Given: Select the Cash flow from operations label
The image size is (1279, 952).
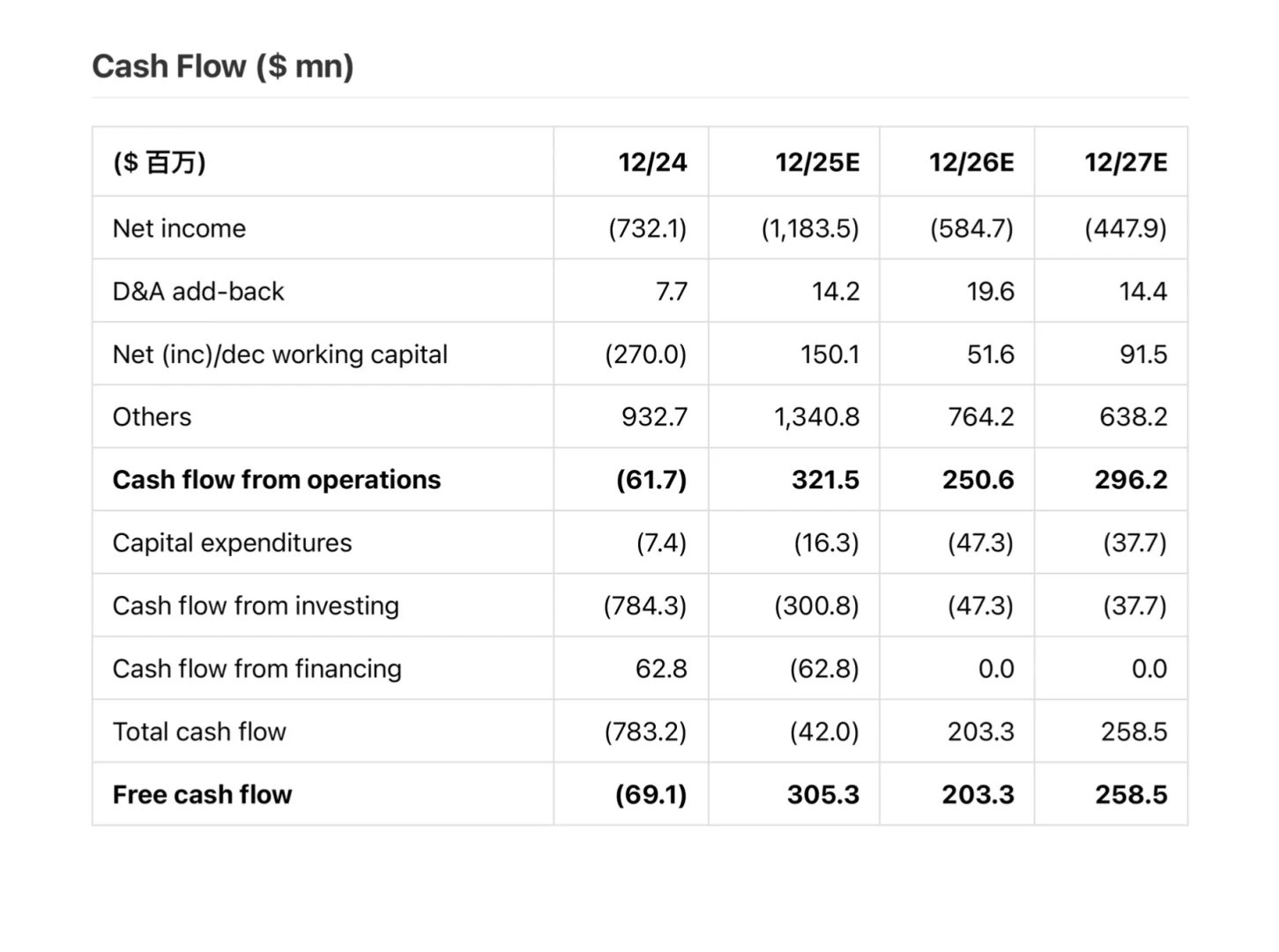Looking at the screenshot, I should (277, 480).
